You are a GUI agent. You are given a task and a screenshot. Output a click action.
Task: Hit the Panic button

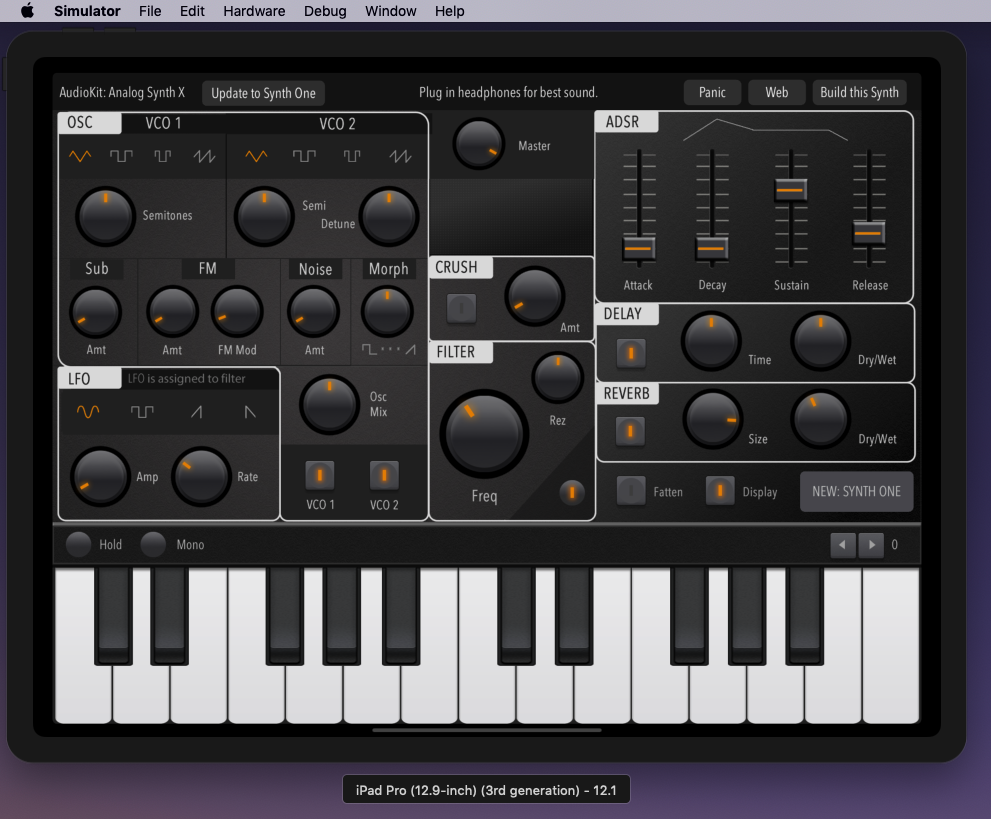click(712, 92)
